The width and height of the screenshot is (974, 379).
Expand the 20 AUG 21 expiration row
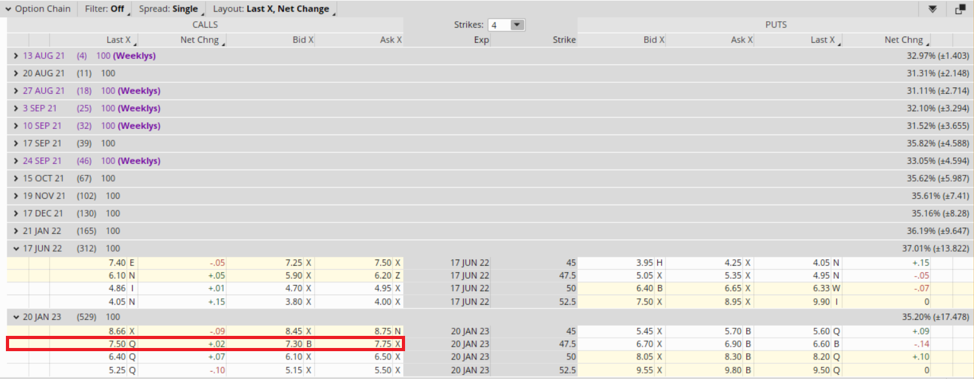click(16, 73)
